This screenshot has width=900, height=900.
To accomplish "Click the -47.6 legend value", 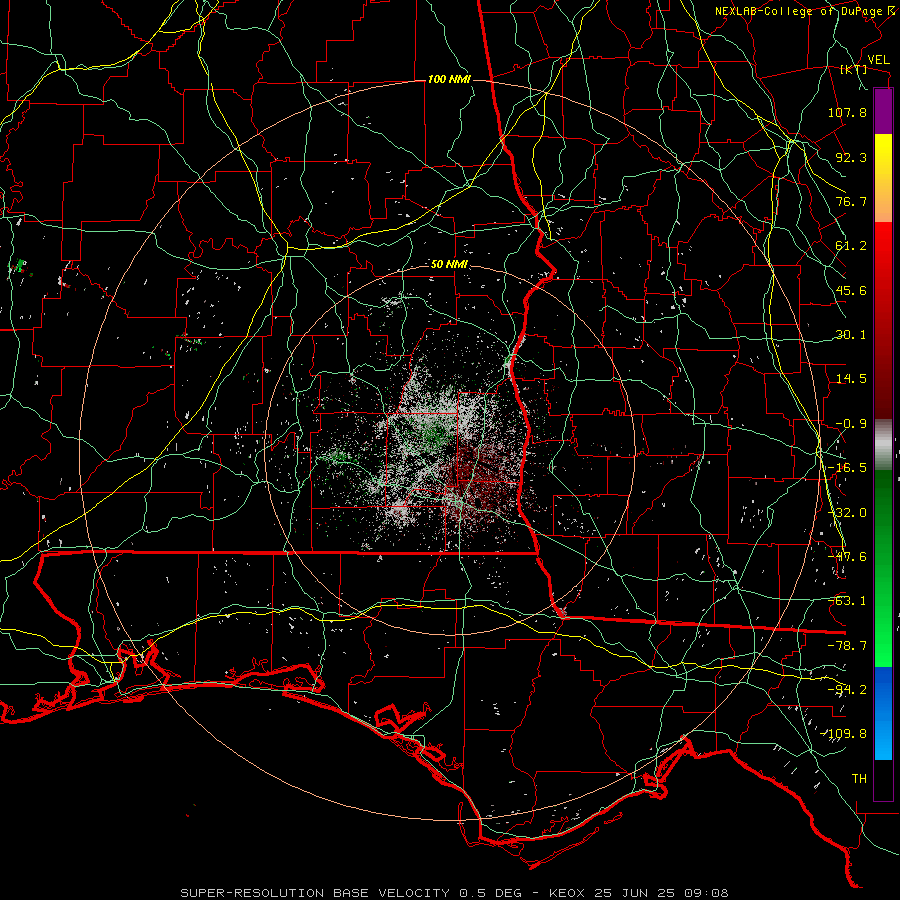I will (x=847, y=557).
